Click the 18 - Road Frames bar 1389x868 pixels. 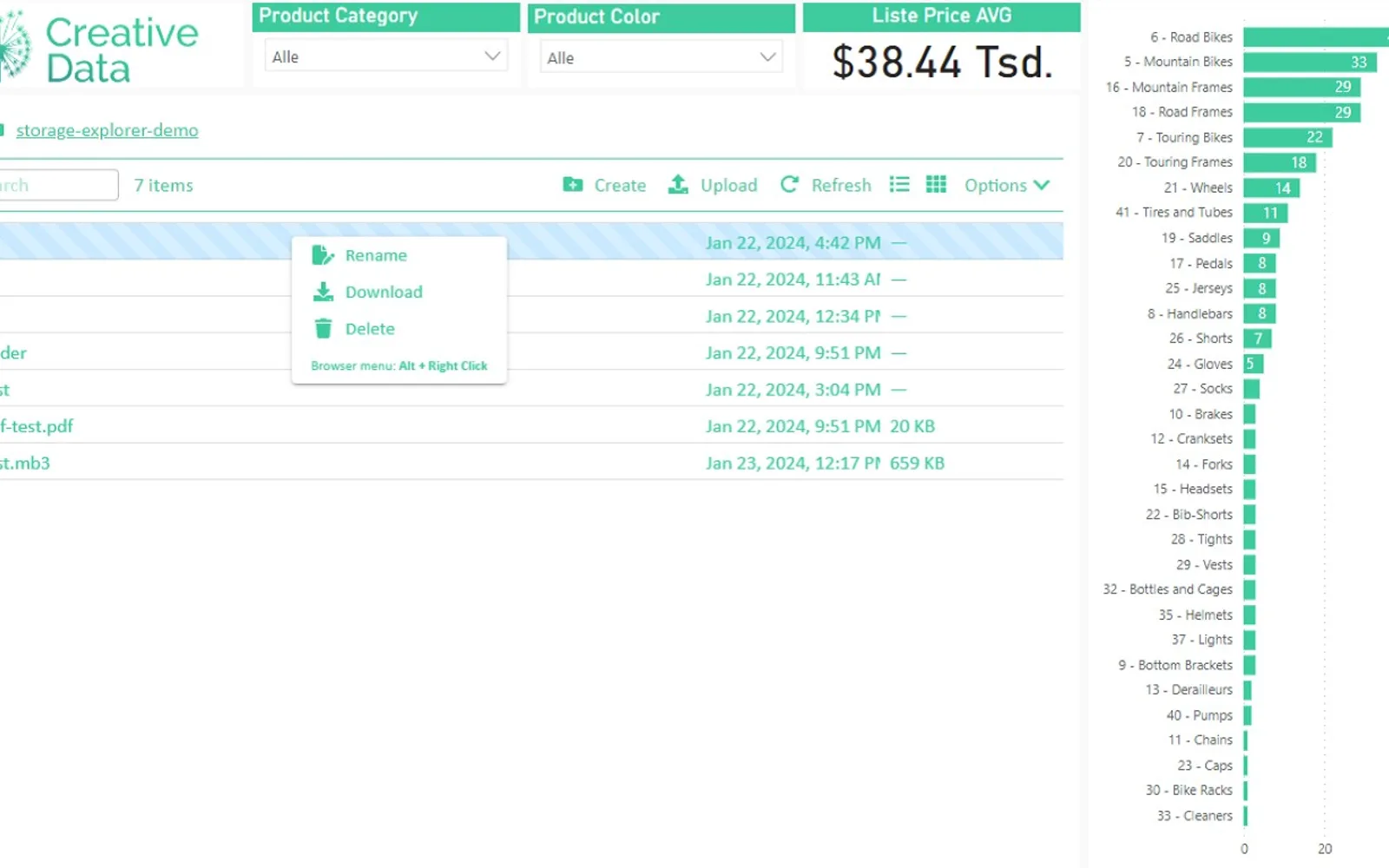[1301, 112]
